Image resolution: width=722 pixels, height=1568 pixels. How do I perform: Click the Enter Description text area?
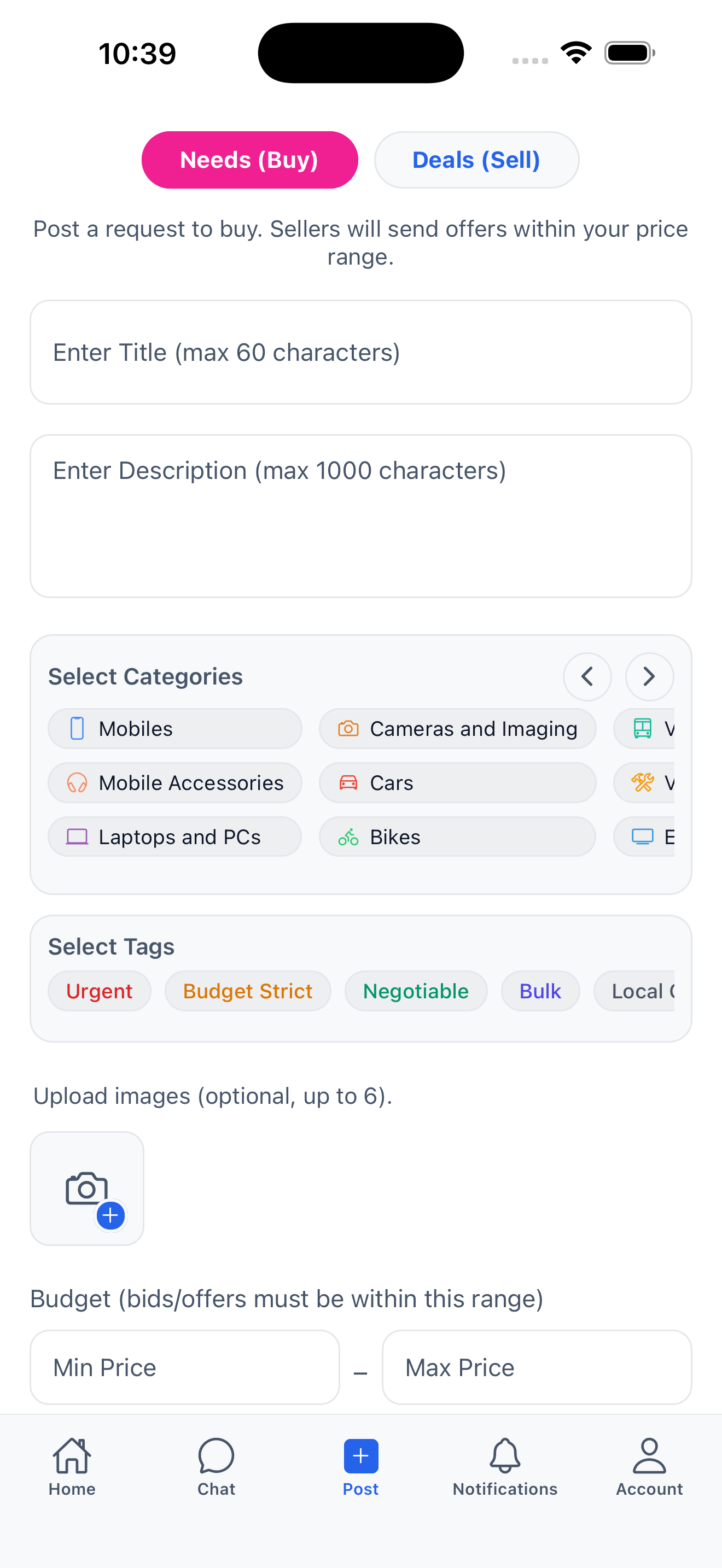(361, 516)
